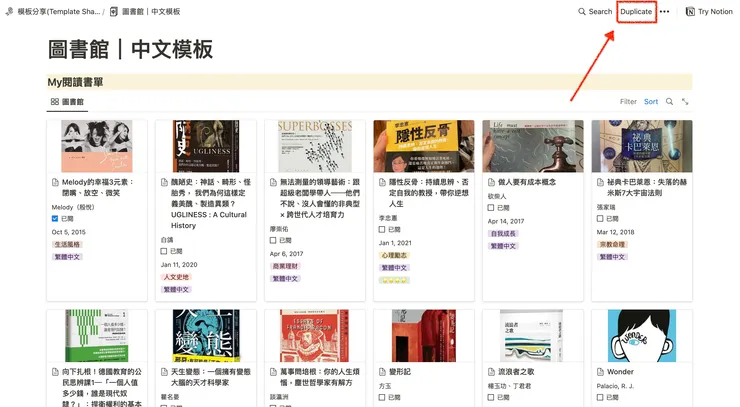Click the page icon beside 天生變態 title
The height and width of the screenshot is (407, 740).
(164, 372)
